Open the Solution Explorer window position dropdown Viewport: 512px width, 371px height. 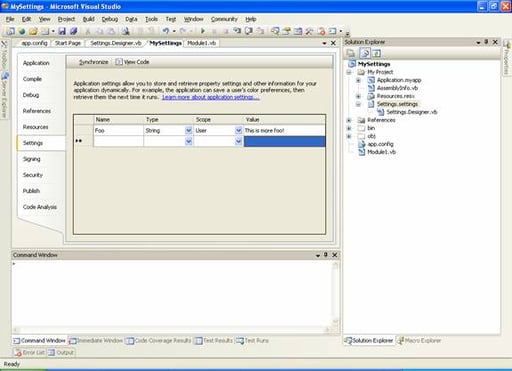[478, 42]
